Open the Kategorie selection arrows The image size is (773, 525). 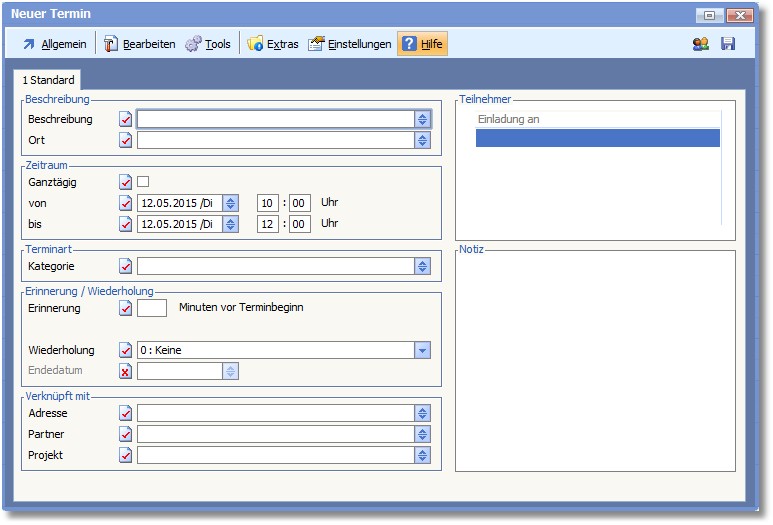coord(422,266)
